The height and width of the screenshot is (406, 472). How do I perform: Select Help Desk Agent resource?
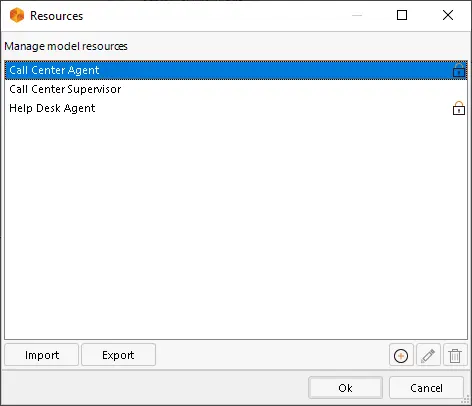pos(236,108)
